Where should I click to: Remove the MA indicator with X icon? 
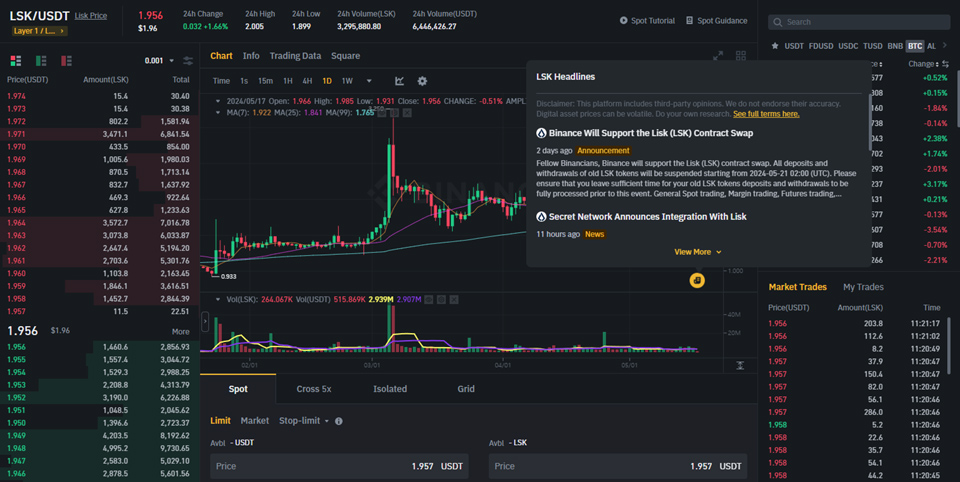click(x=407, y=113)
